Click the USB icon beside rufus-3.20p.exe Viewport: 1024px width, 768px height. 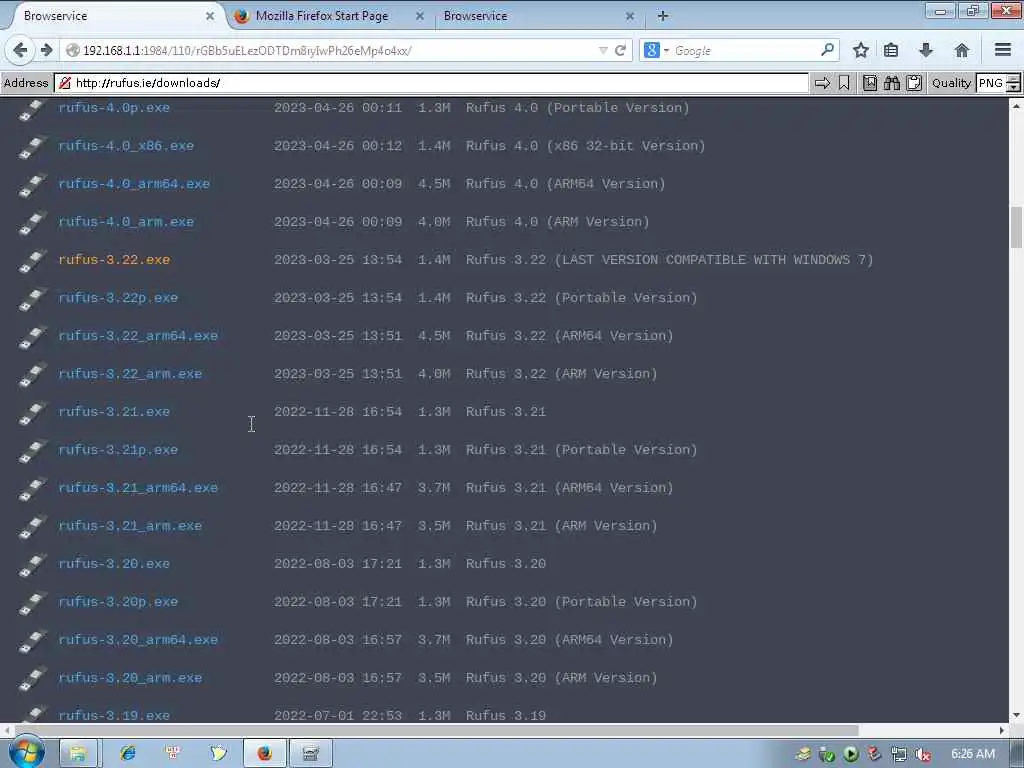[x=33, y=603]
